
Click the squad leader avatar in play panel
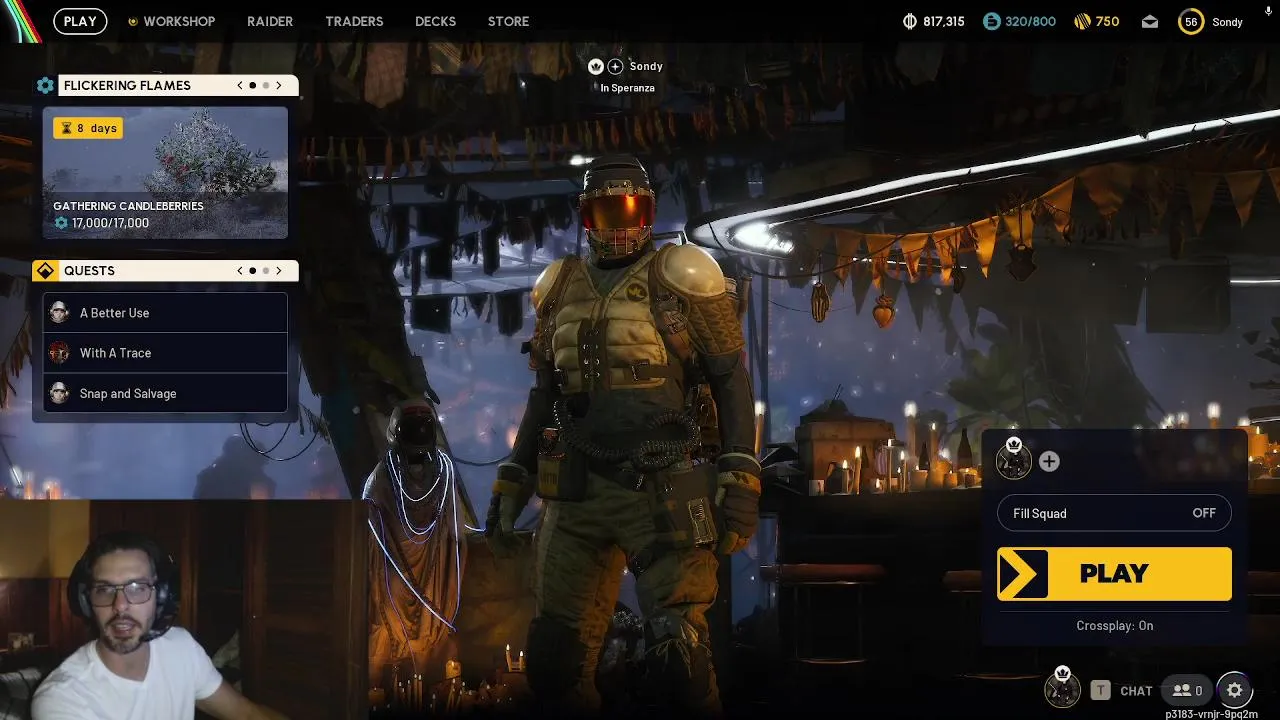[x=1013, y=461]
